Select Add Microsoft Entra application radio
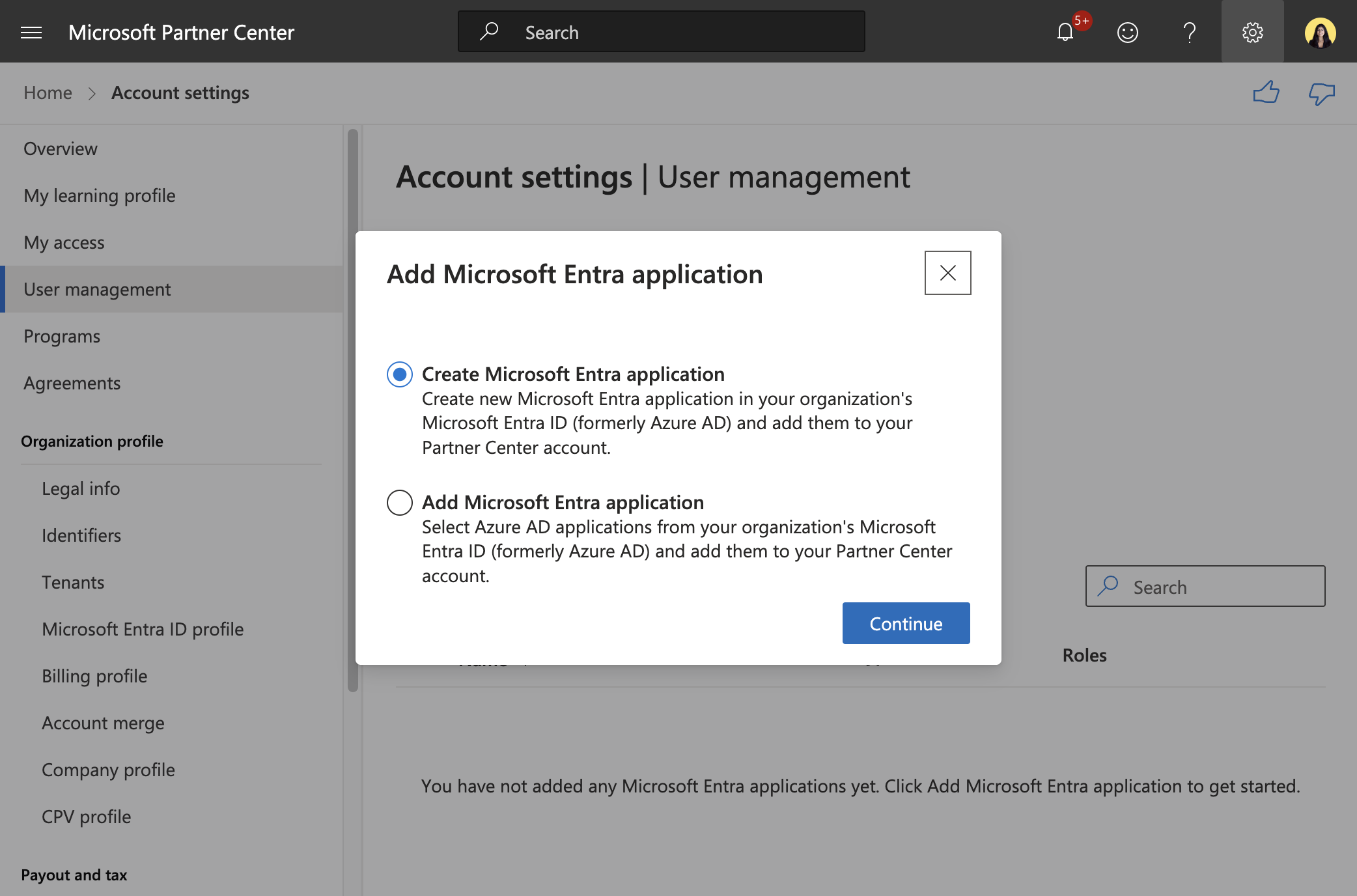This screenshot has width=1357, height=896. tap(400, 503)
